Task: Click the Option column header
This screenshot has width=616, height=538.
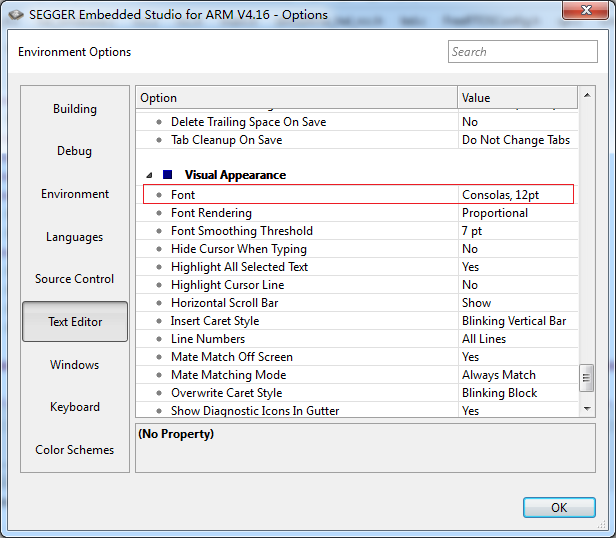Action: pyautogui.click(x=297, y=97)
